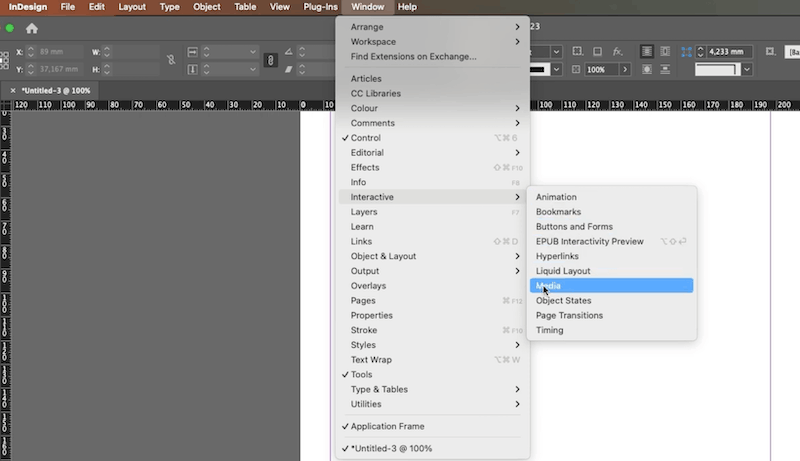800x461 pixels.
Task: Open frame fitting options icon
Action: [770, 52]
